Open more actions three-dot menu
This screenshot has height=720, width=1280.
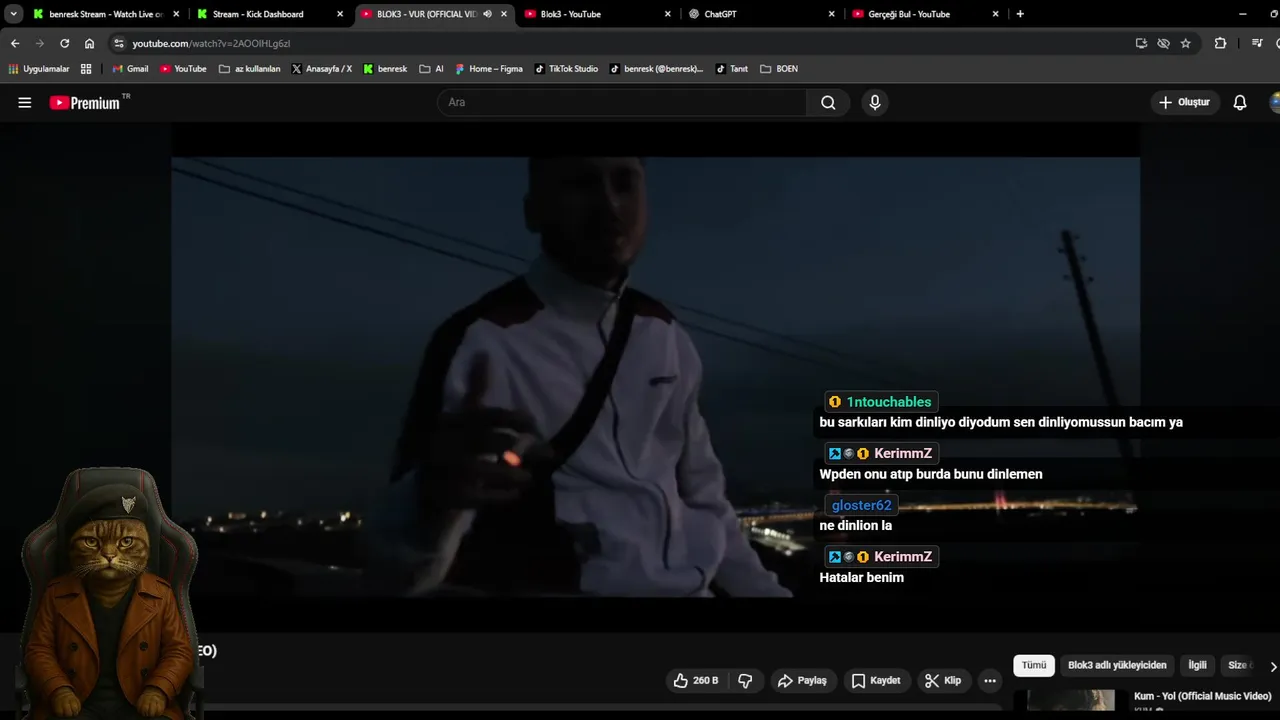(990, 680)
